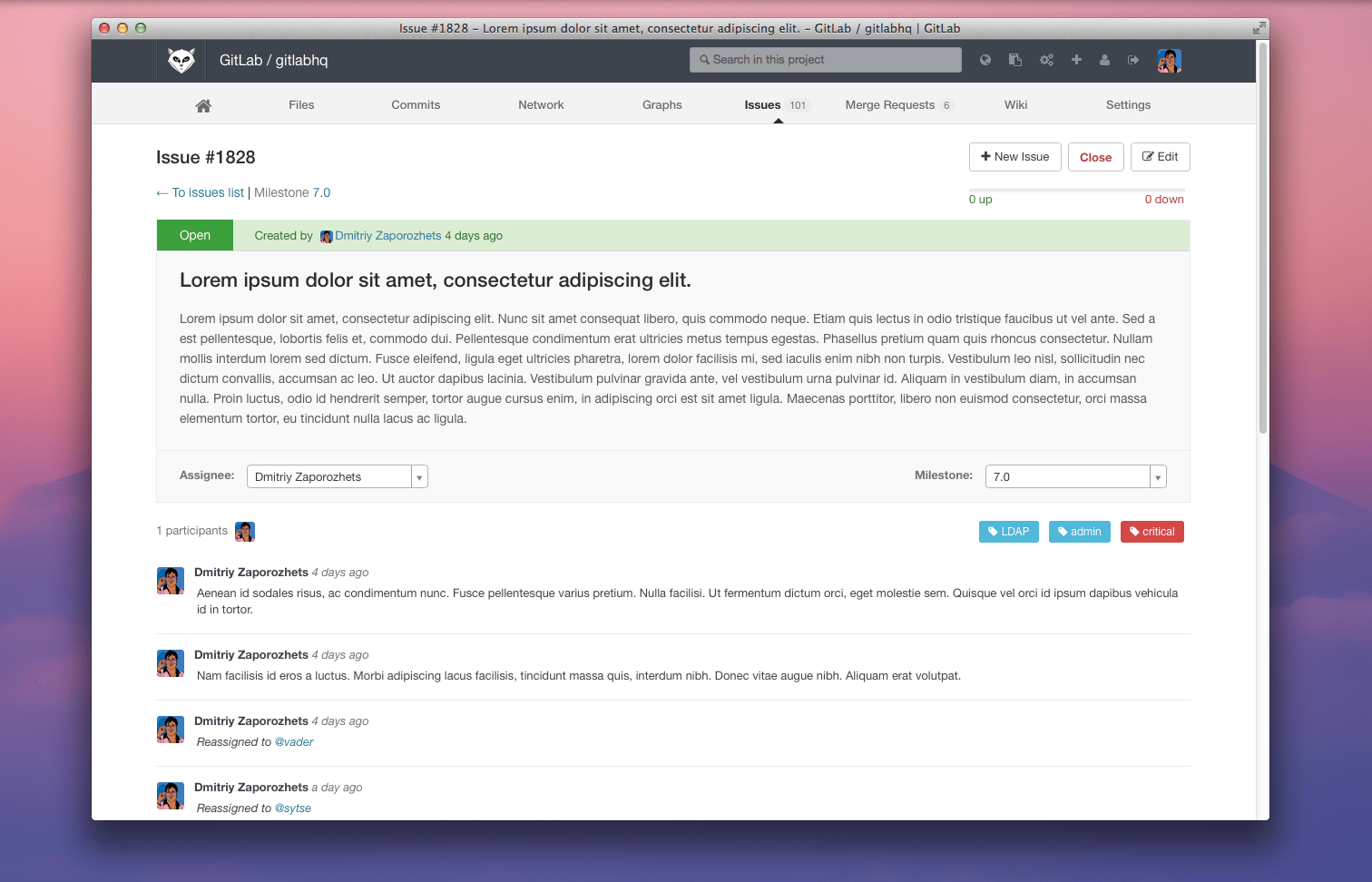Click the home icon in project navigation

point(203,104)
